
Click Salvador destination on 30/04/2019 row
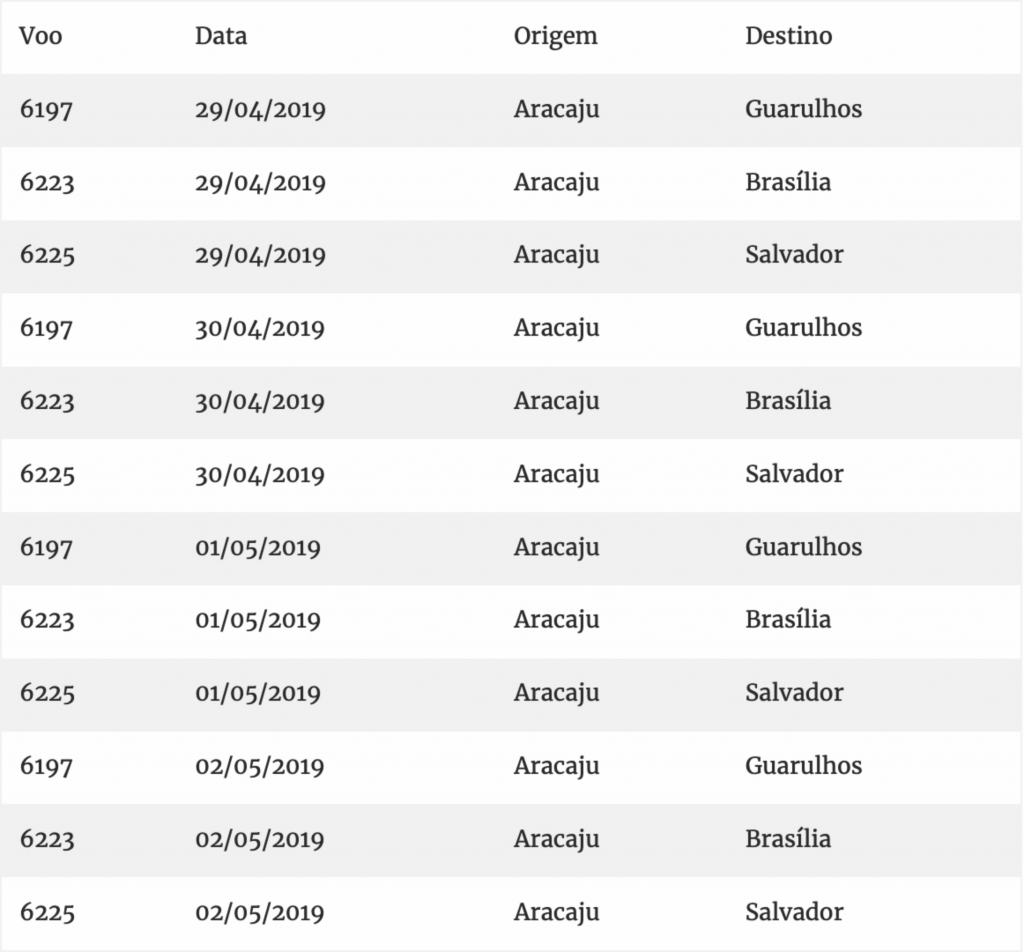coord(794,474)
